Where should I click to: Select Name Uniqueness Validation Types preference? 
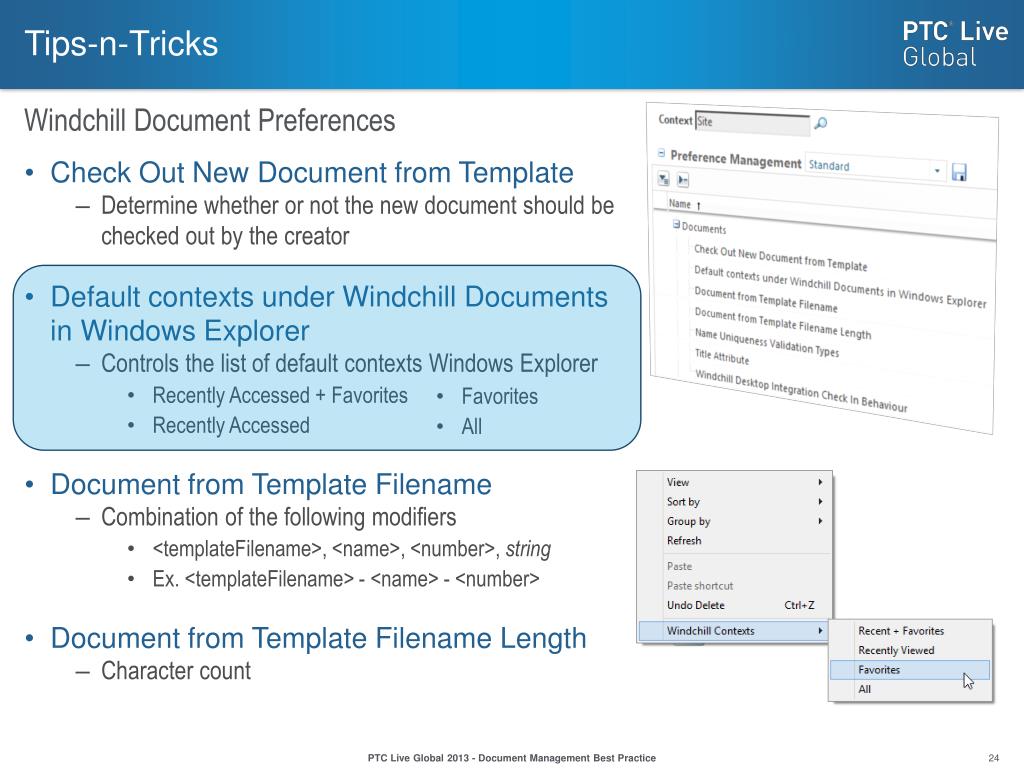point(767,343)
